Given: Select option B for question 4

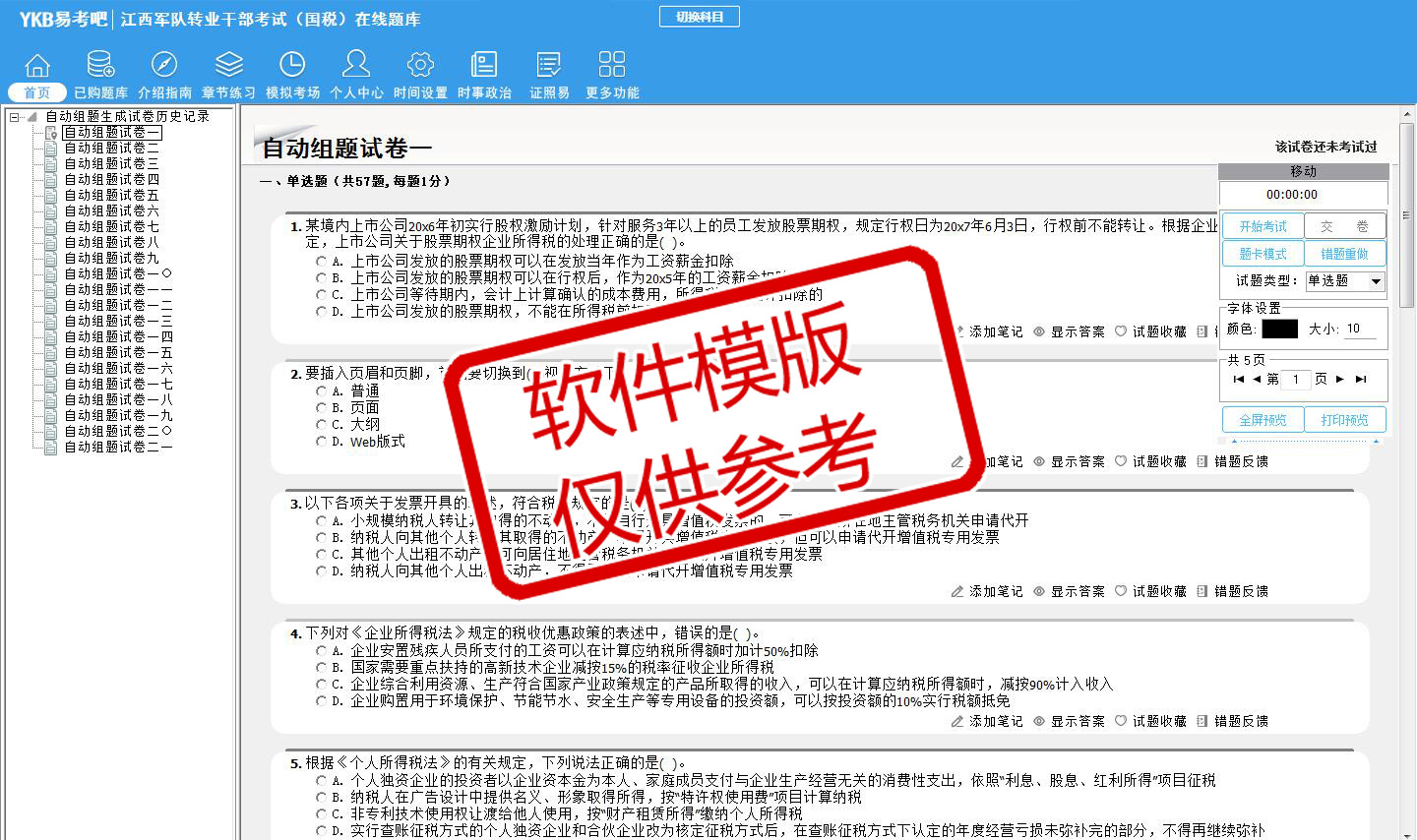Looking at the screenshot, I should (322, 668).
